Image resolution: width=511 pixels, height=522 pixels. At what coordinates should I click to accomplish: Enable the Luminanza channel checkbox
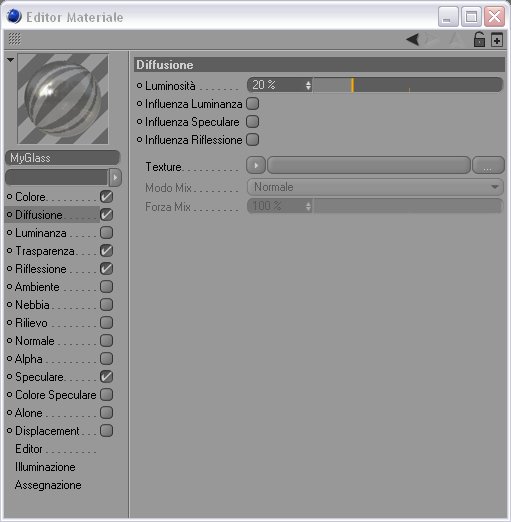click(107, 233)
